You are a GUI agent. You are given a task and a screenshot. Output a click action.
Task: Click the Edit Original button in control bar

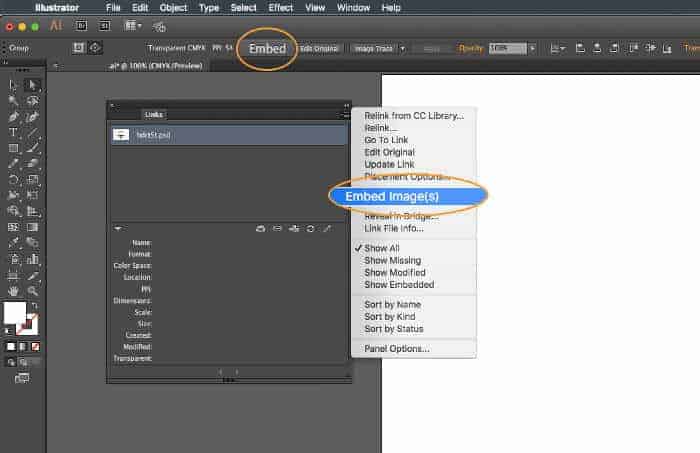[319, 48]
